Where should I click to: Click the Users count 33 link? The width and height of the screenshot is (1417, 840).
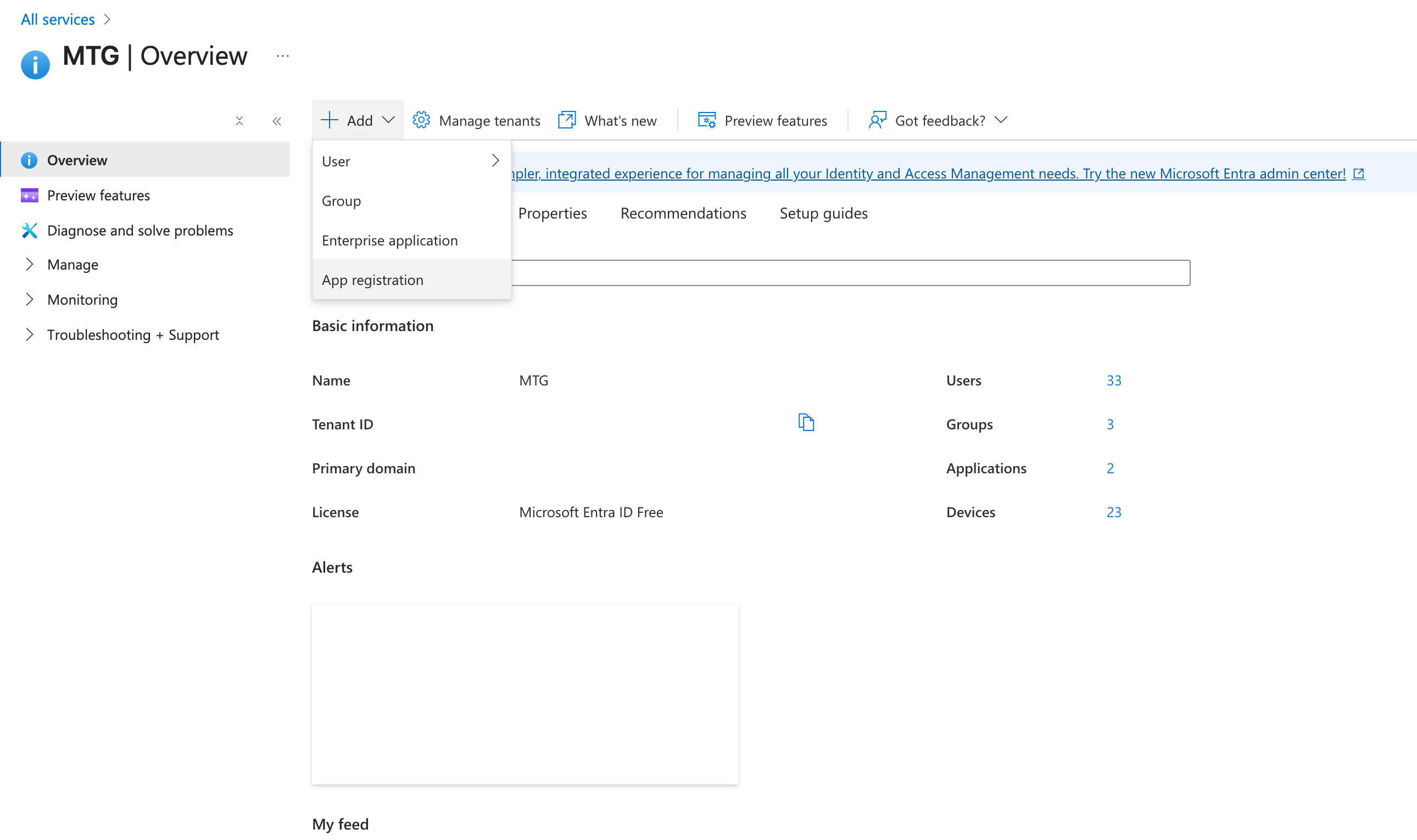(x=1113, y=380)
